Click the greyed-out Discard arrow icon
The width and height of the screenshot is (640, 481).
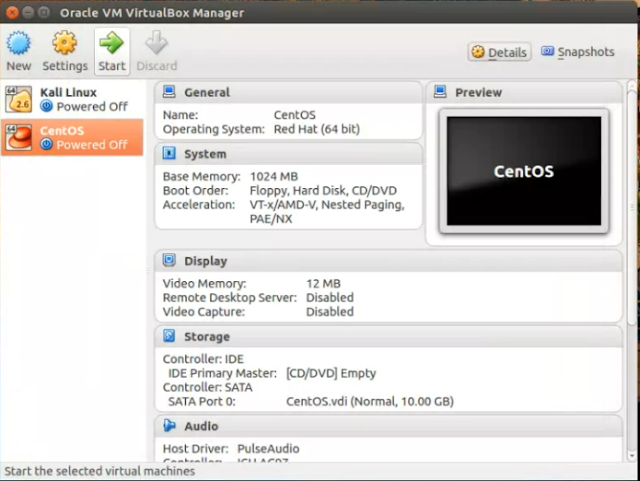pos(156,42)
